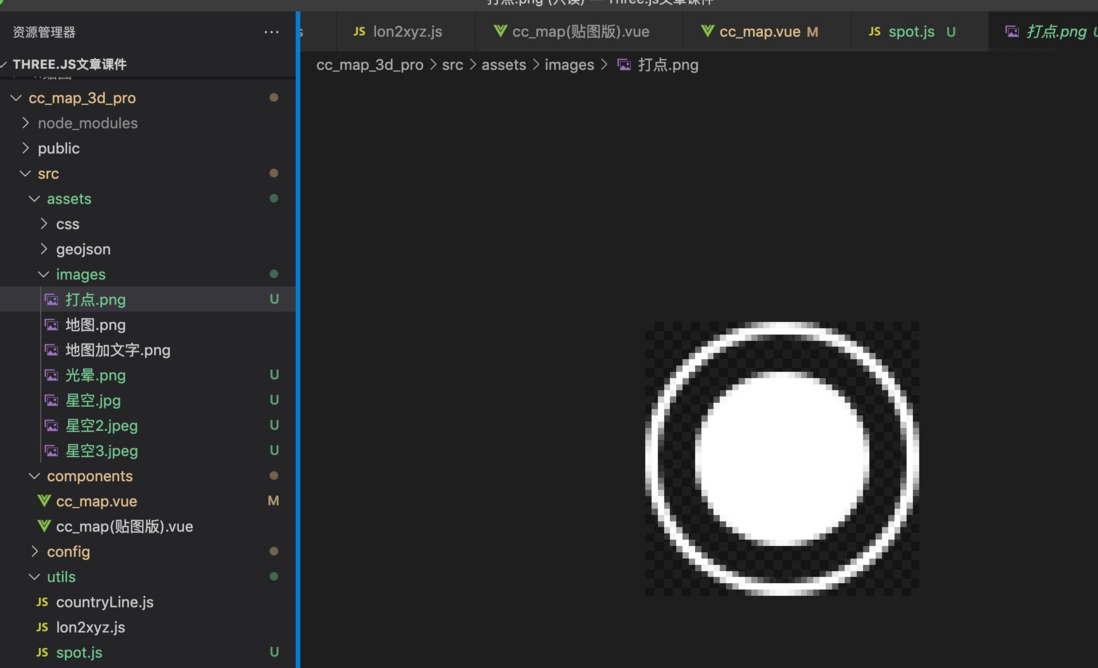Click cc_map_3d_pro in the breadcrumb

pyautogui.click(x=370, y=65)
